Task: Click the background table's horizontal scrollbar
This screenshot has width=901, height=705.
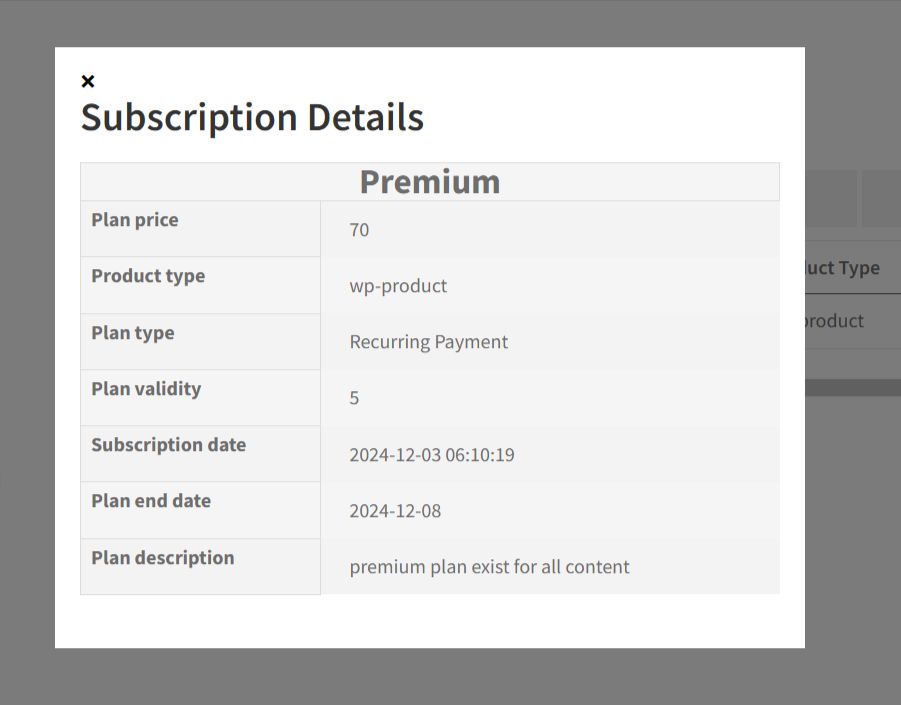Action: (x=852, y=388)
